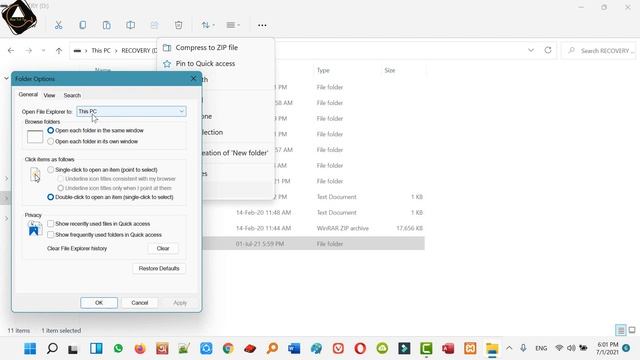Open the Widgets icon on the taskbar
The height and width of the screenshot is (360, 640).
click(x=96, y=349)
